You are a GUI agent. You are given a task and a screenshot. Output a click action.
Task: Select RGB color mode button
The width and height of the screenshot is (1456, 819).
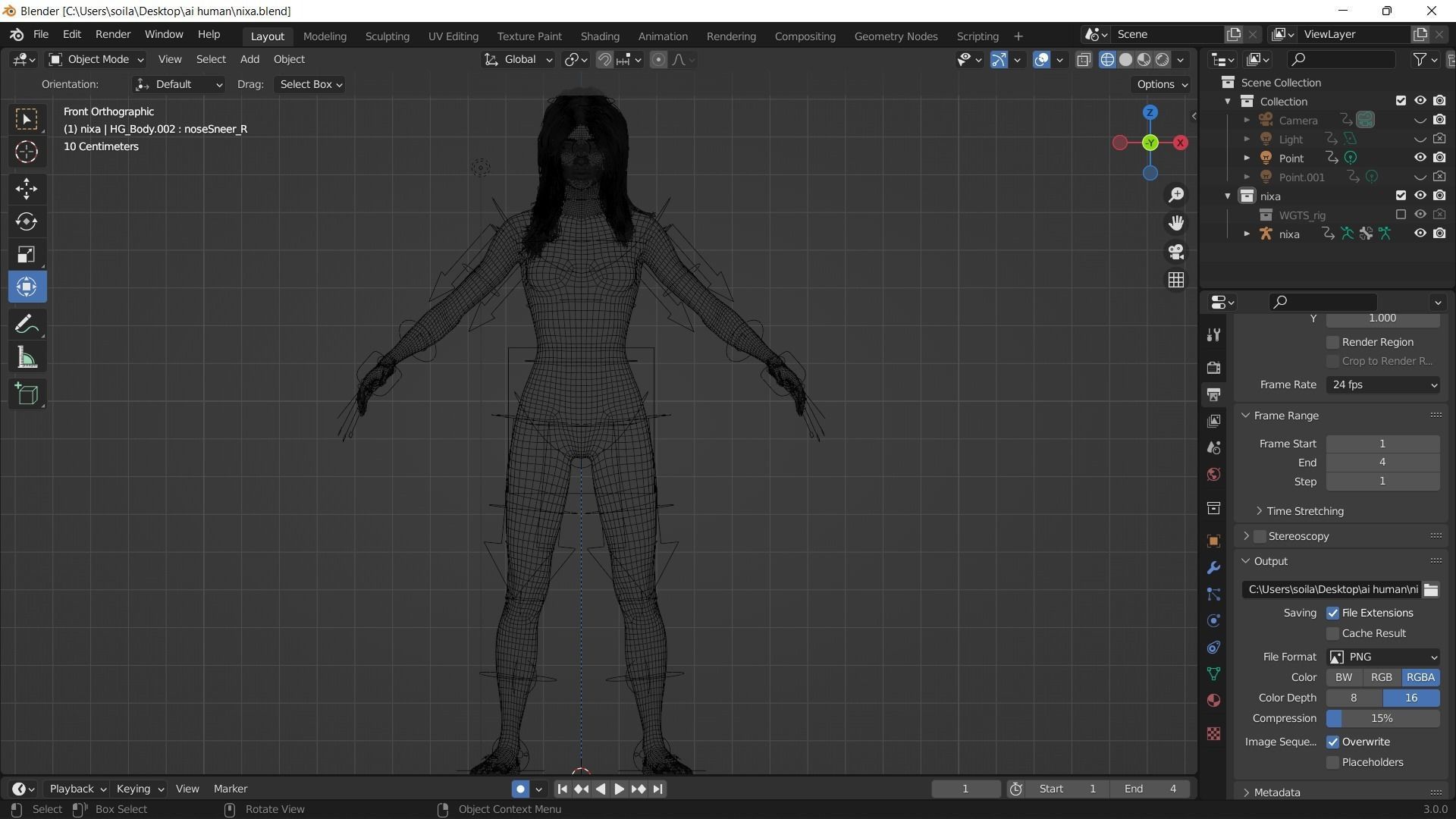[1381, 677]
